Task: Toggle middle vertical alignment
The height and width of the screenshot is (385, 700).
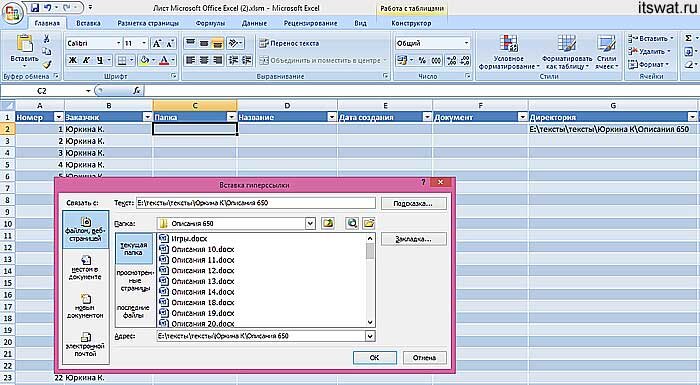Action: click(x=204, y=43)
